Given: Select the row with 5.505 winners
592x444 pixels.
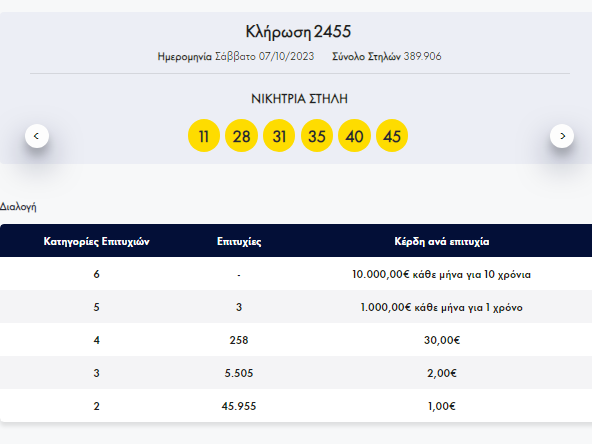Looking at the screenshot, I should click(296, 373).
